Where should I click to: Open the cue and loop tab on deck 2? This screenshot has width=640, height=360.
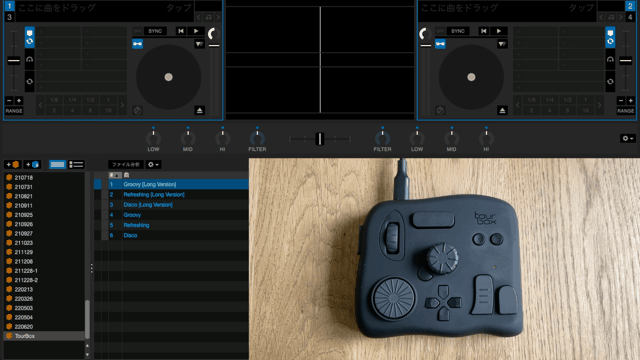610,37
